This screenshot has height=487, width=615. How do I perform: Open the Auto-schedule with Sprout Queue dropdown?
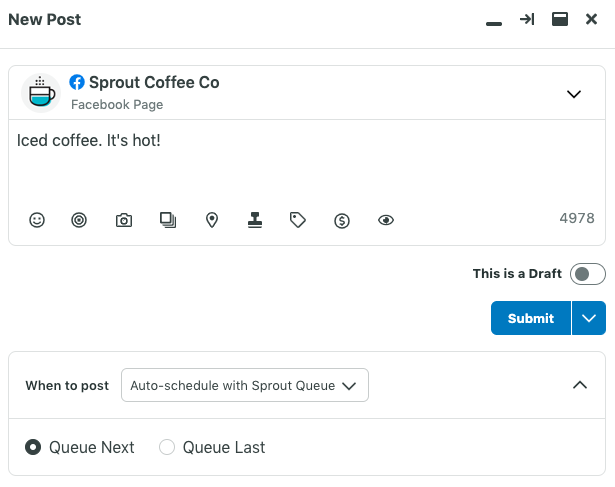point(245,385)
